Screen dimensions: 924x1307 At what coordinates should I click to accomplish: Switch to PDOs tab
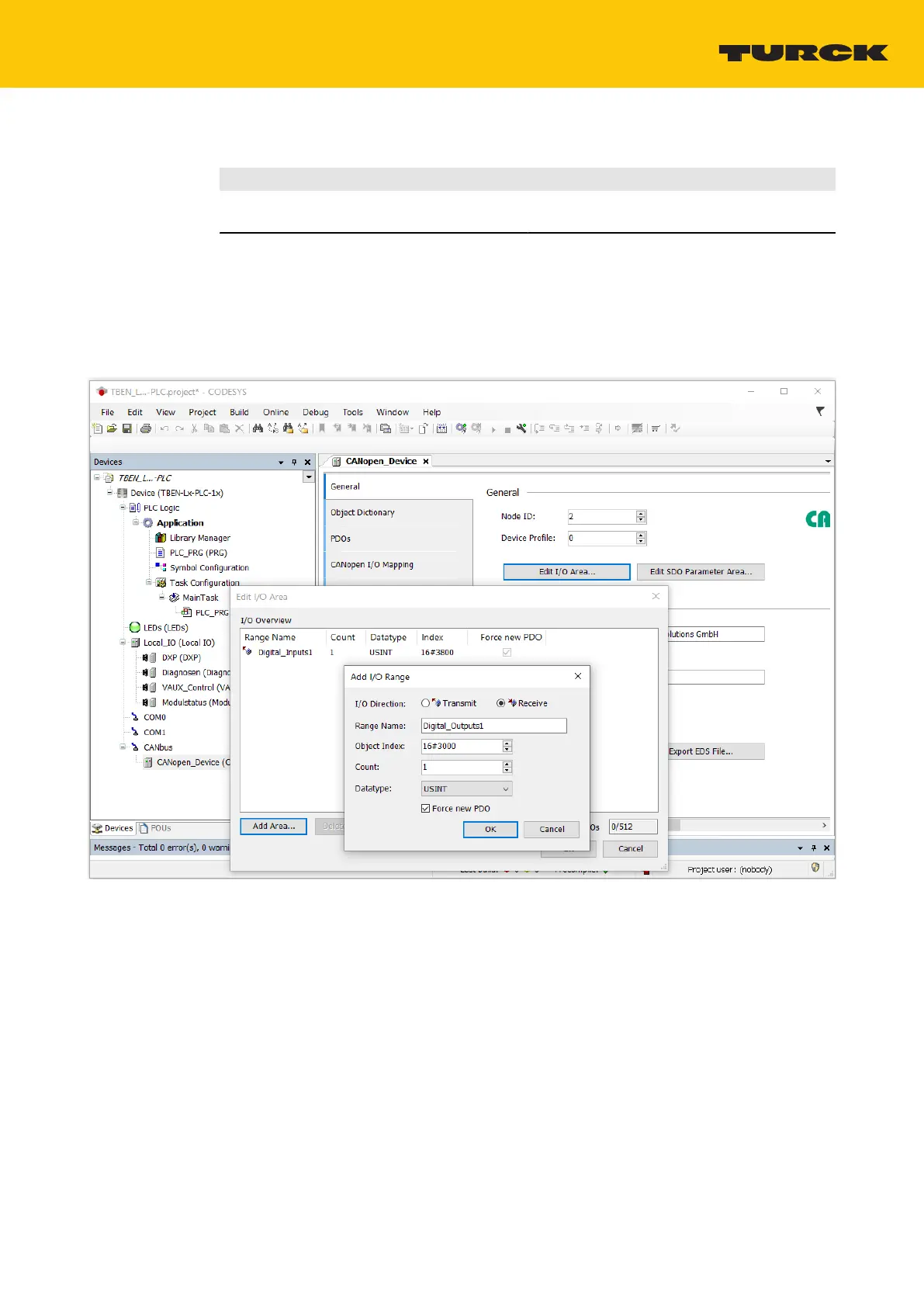[398, 539]
